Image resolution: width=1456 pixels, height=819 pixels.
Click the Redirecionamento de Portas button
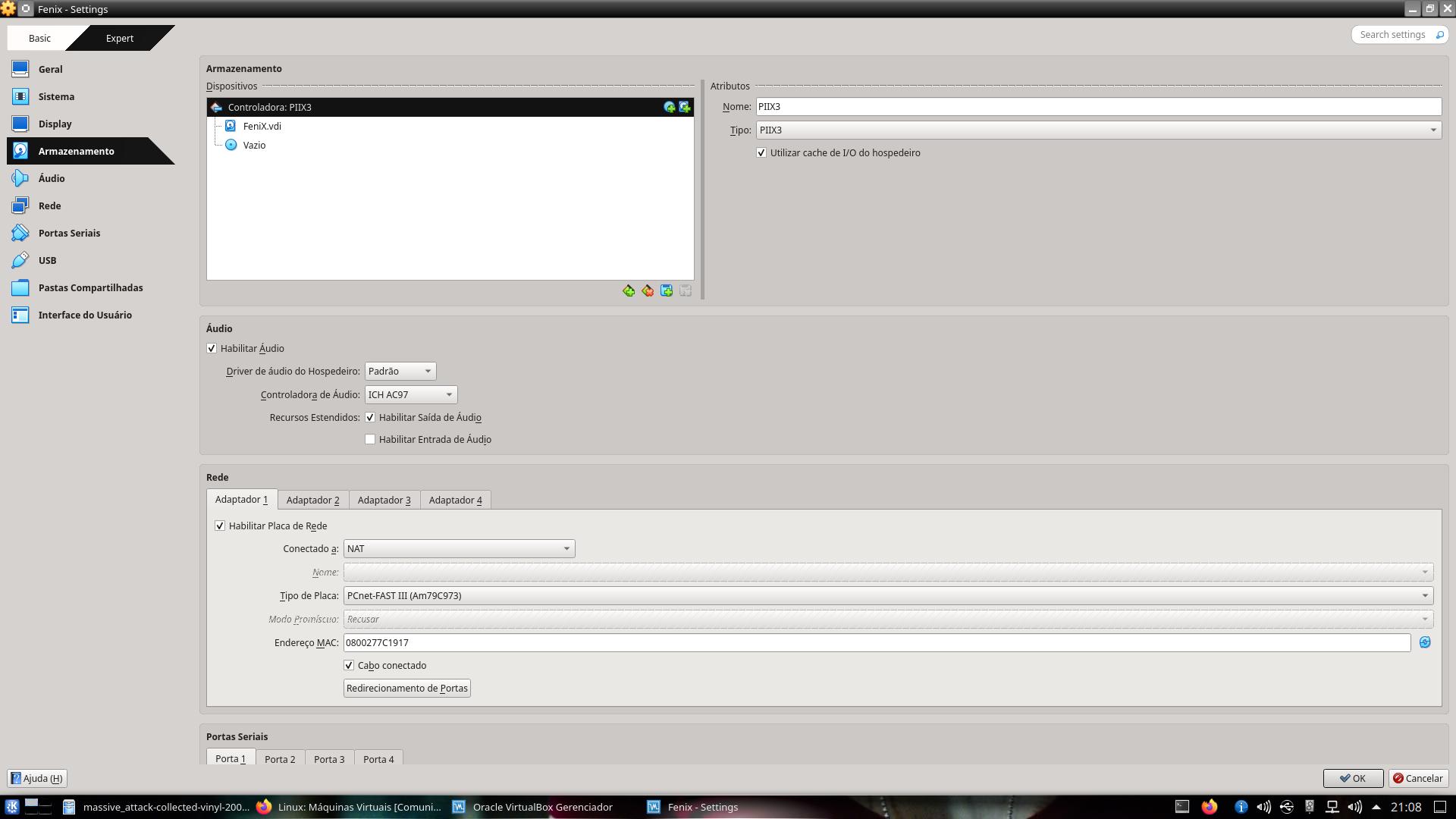click(x=406, y=688)
